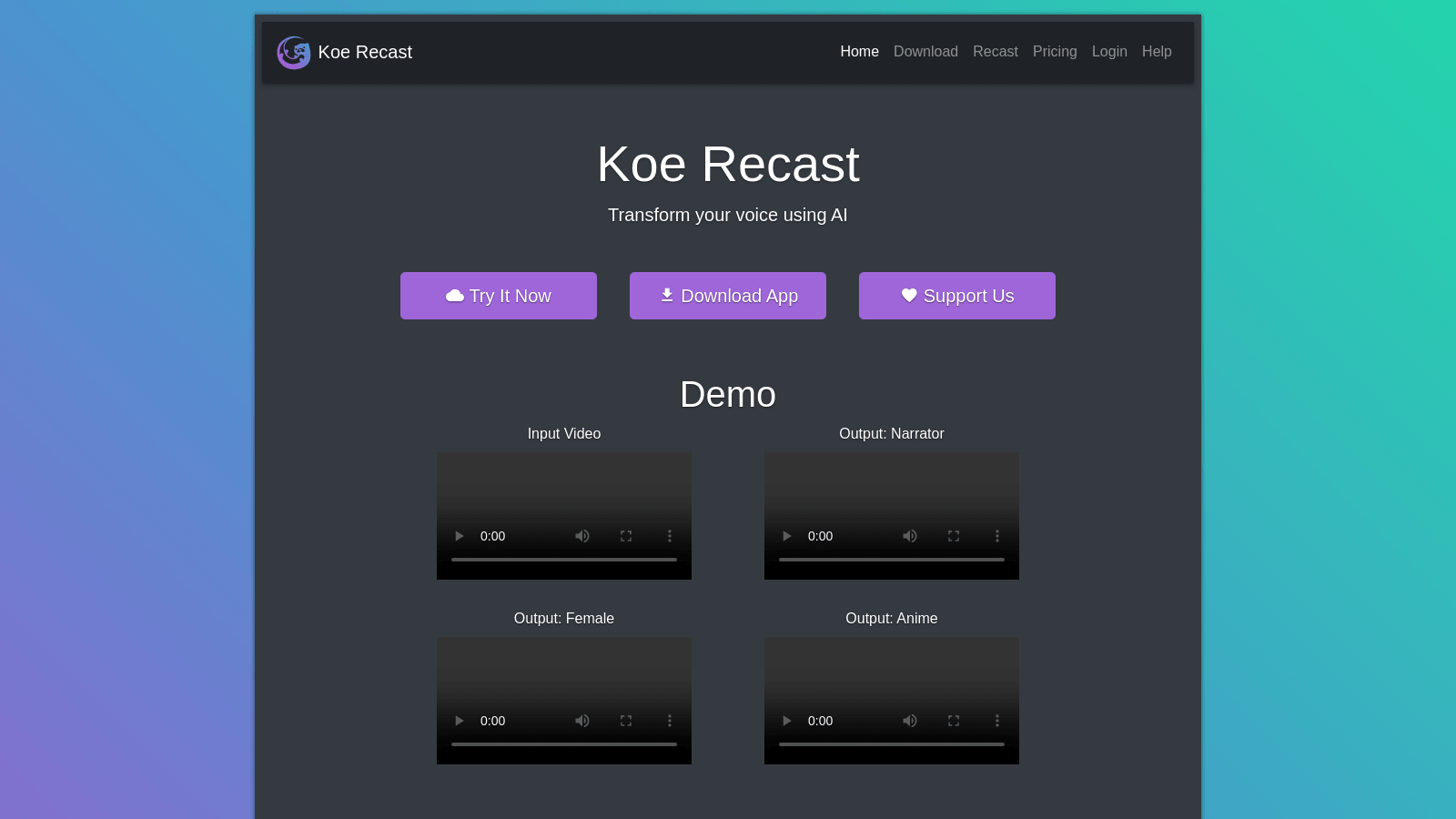Image resolution: width=1456 pixels, height=819 pixels.
Task: Mute the Input Video player
Action: tap(582, 536)
